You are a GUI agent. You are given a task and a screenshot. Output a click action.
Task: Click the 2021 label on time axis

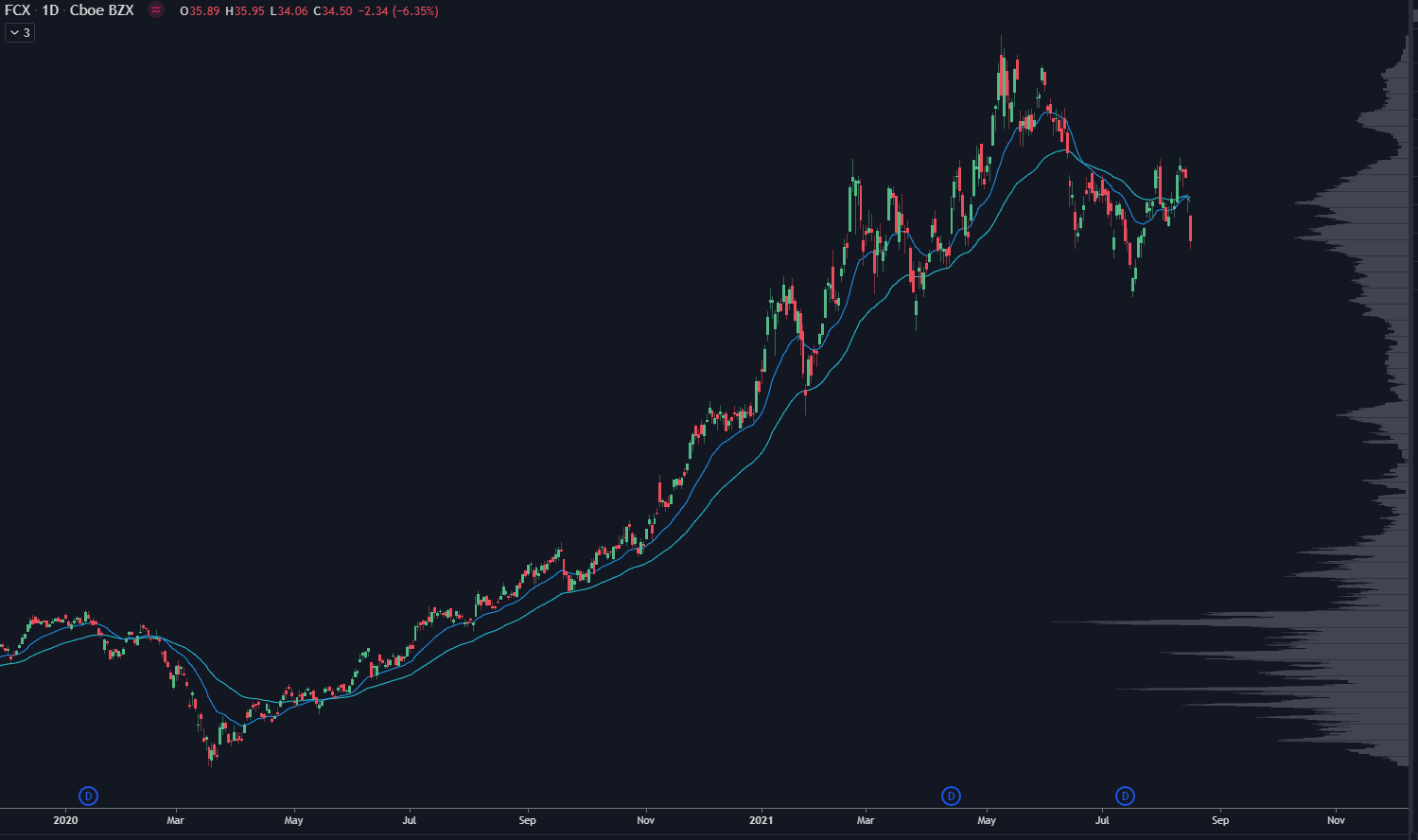point(761,820)
